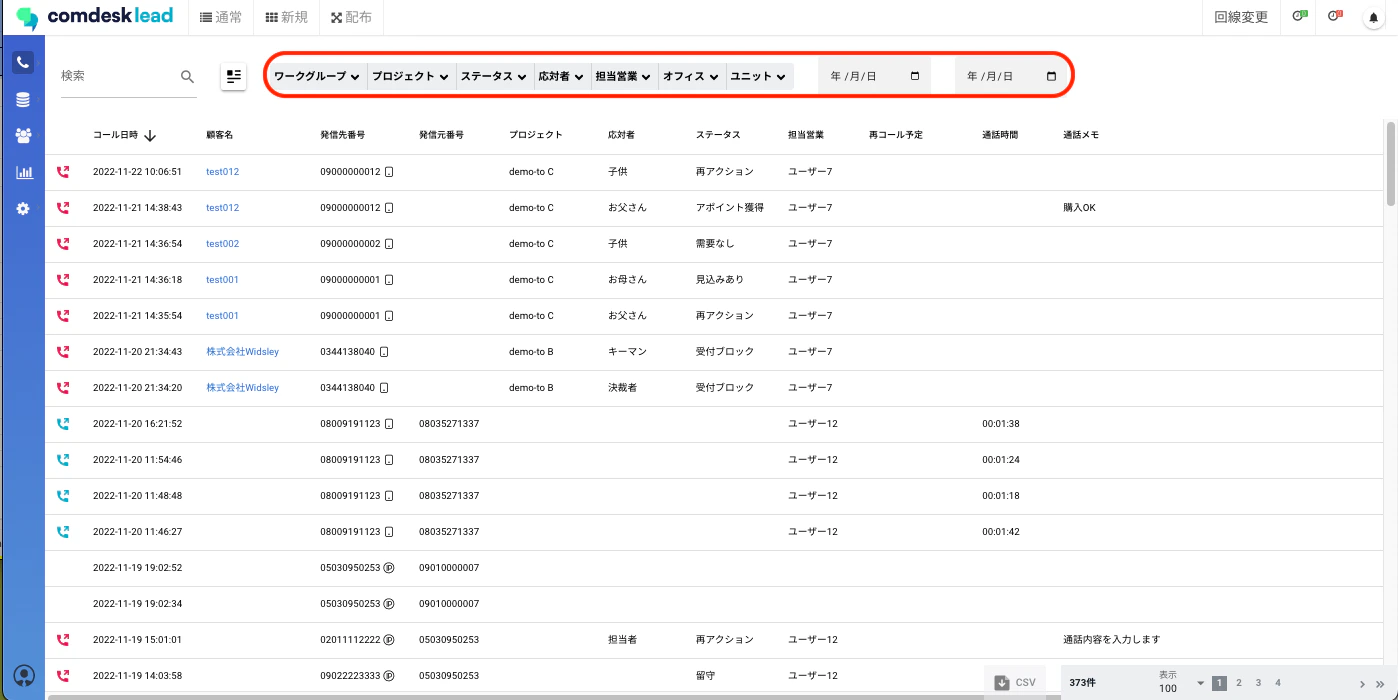Image resolution: width=1398 pixels, height=700 pixels.
Task: Open the users group sidebar icon
Action: tap(23, 136)
